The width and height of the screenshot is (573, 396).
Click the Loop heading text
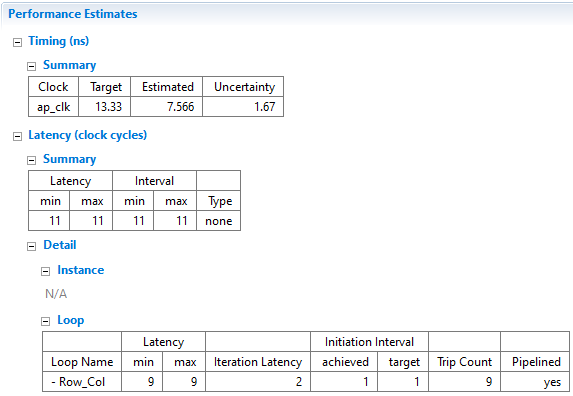[71, 320]
